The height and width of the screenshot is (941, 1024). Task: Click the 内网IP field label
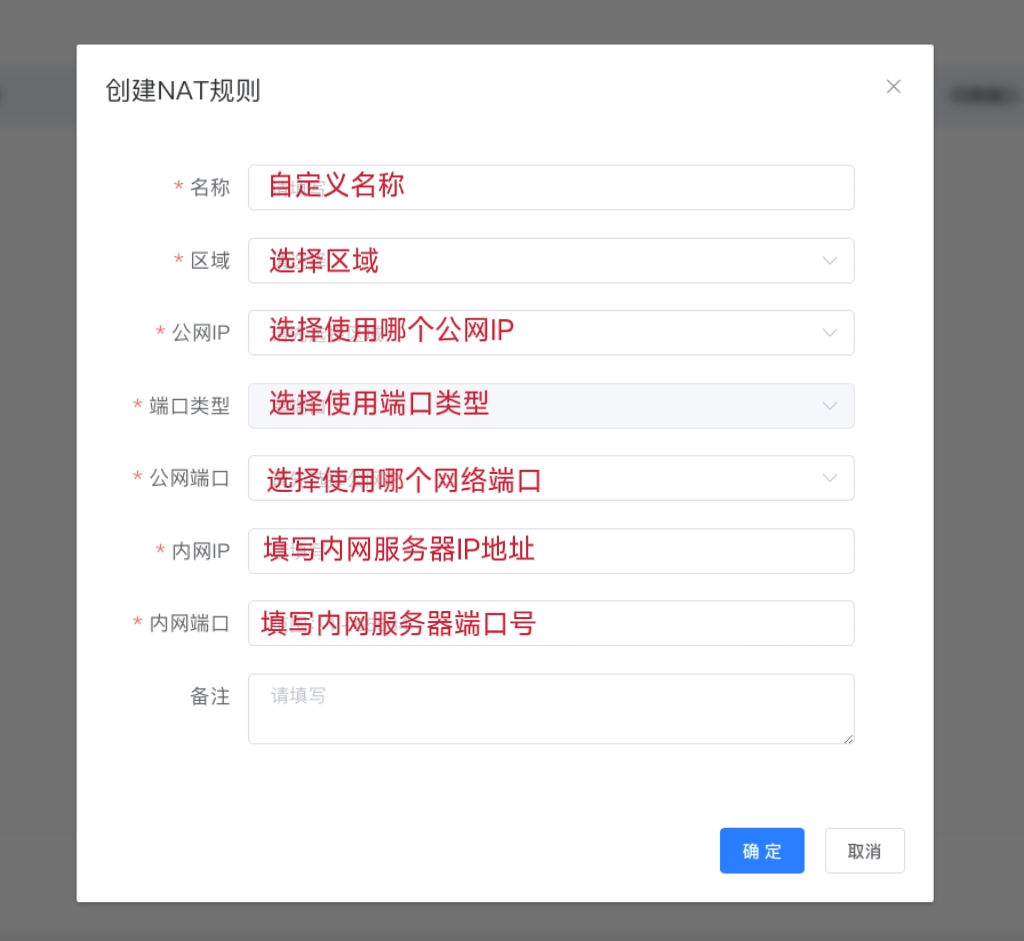click(201, 551)
